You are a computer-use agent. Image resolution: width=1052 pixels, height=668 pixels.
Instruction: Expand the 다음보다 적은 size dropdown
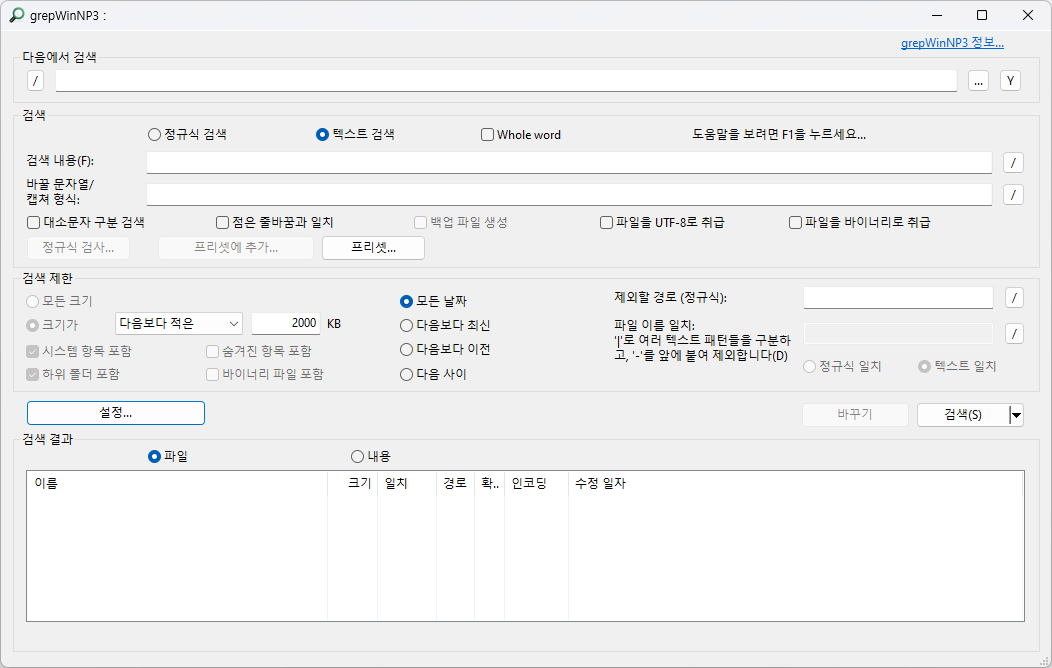[x=179, y=323]
